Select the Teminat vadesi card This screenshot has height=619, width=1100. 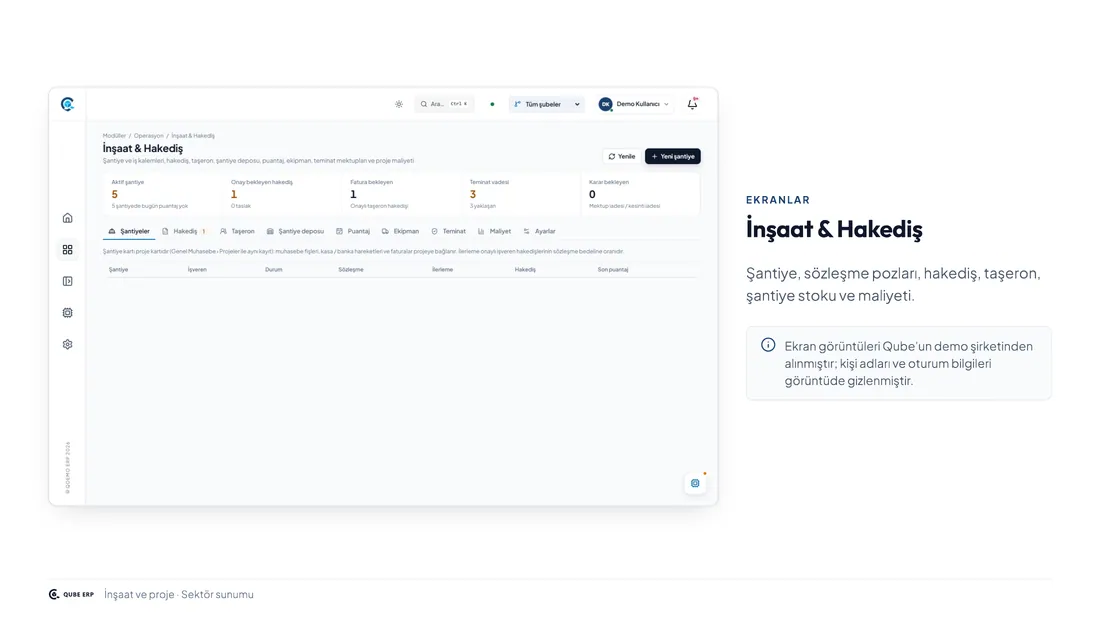click(521, 194)
